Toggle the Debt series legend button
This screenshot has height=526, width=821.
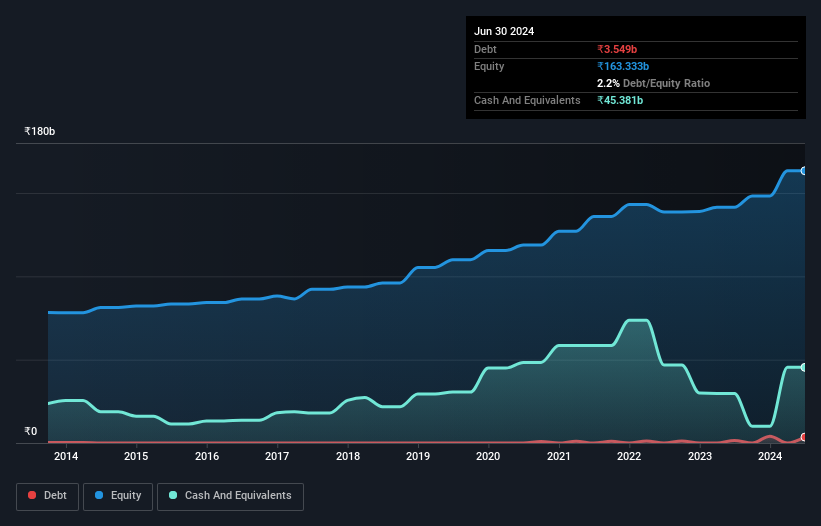[x=47, y=496]
